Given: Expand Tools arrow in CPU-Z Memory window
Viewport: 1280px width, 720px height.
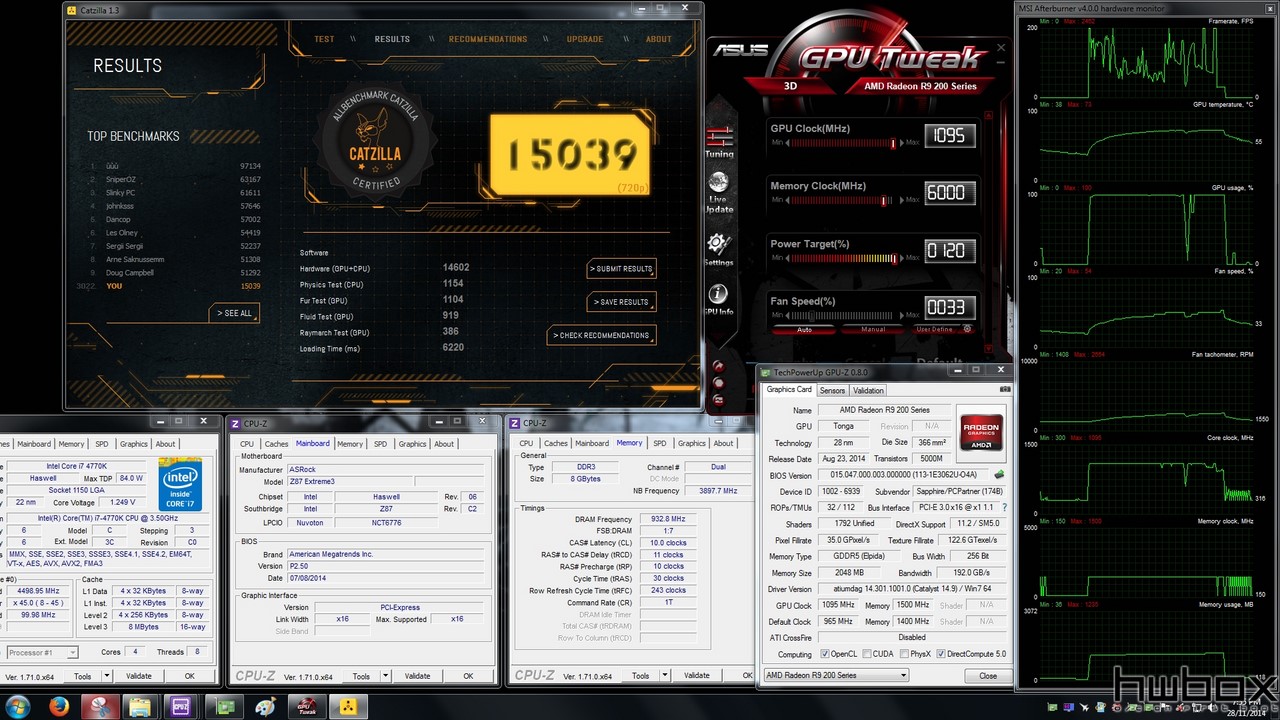Looking at the screenshot, I should pos(665,676).
